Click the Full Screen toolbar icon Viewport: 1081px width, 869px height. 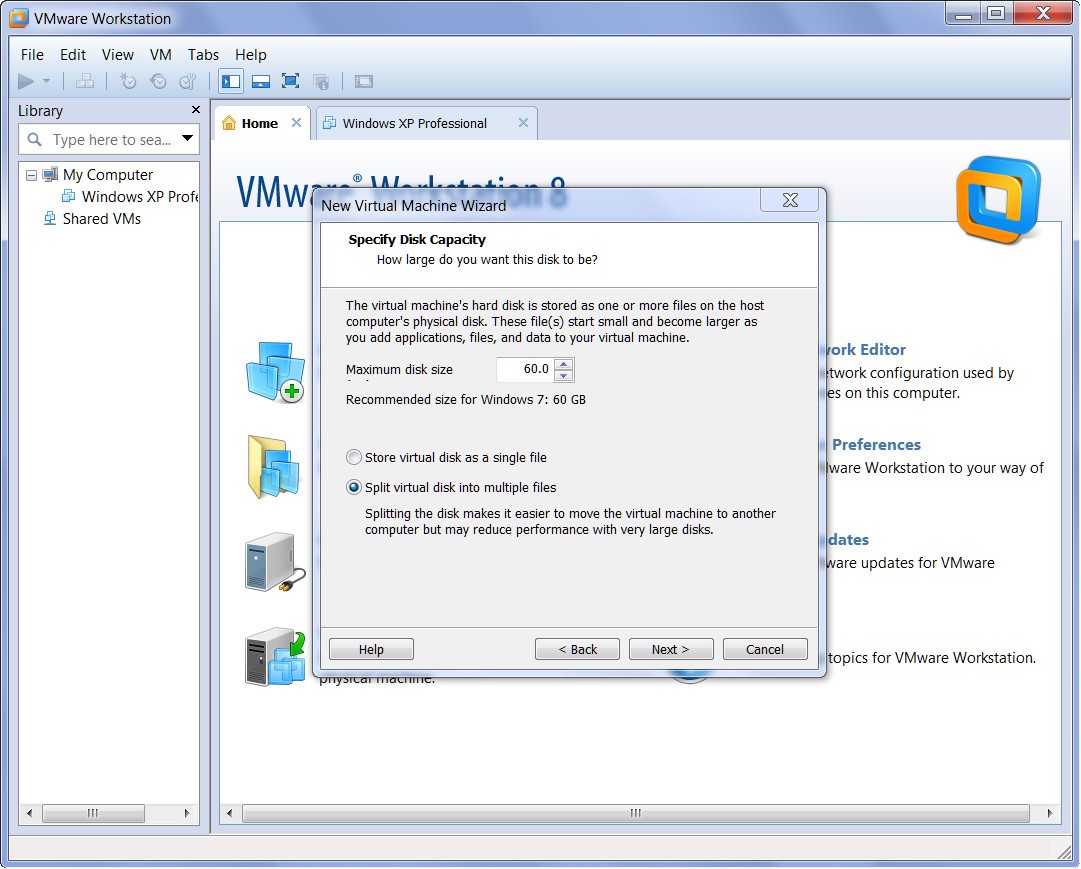(x=290, y=81)
